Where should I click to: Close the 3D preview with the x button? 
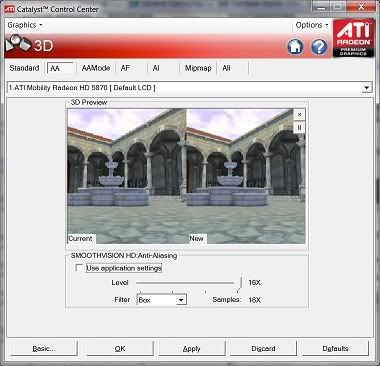coord(299,115)
